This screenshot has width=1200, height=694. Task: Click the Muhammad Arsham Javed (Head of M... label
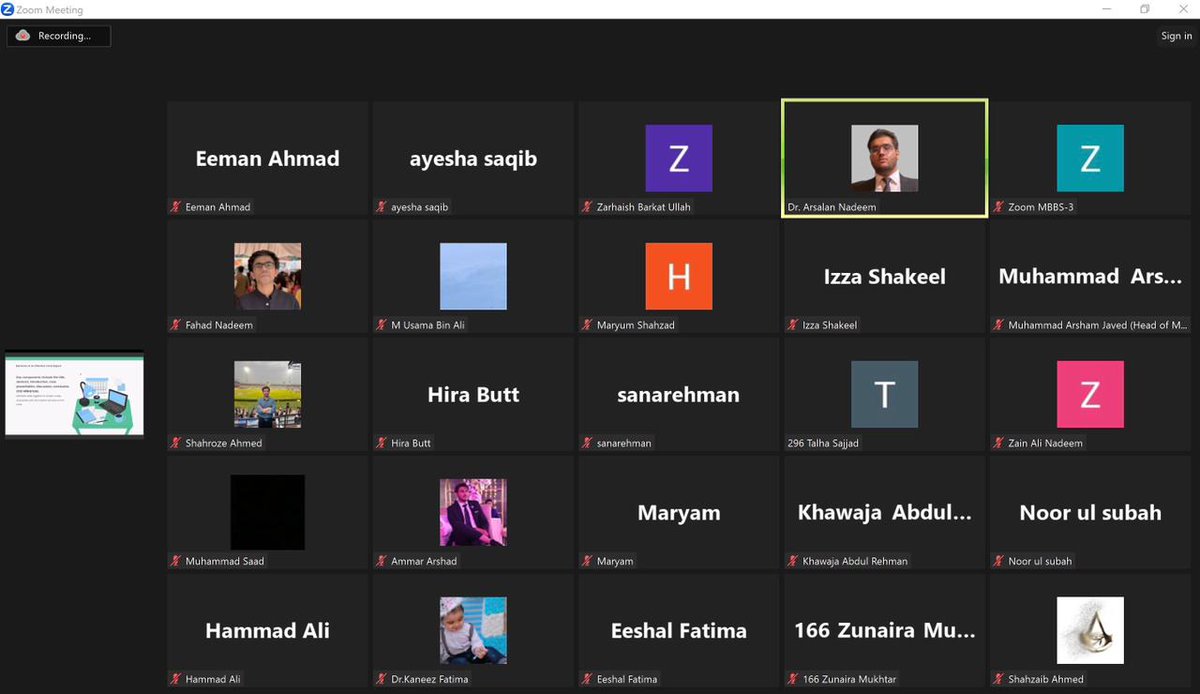(1097, 325)
